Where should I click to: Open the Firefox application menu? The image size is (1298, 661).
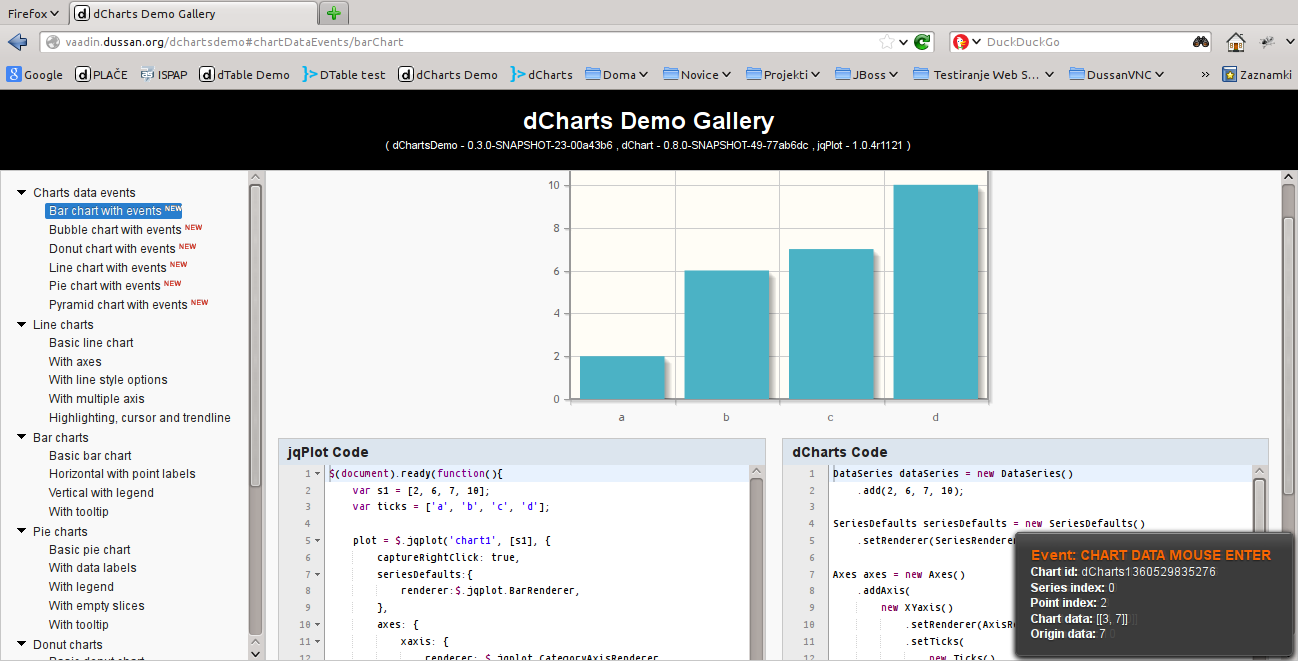(x=33, y=13)
